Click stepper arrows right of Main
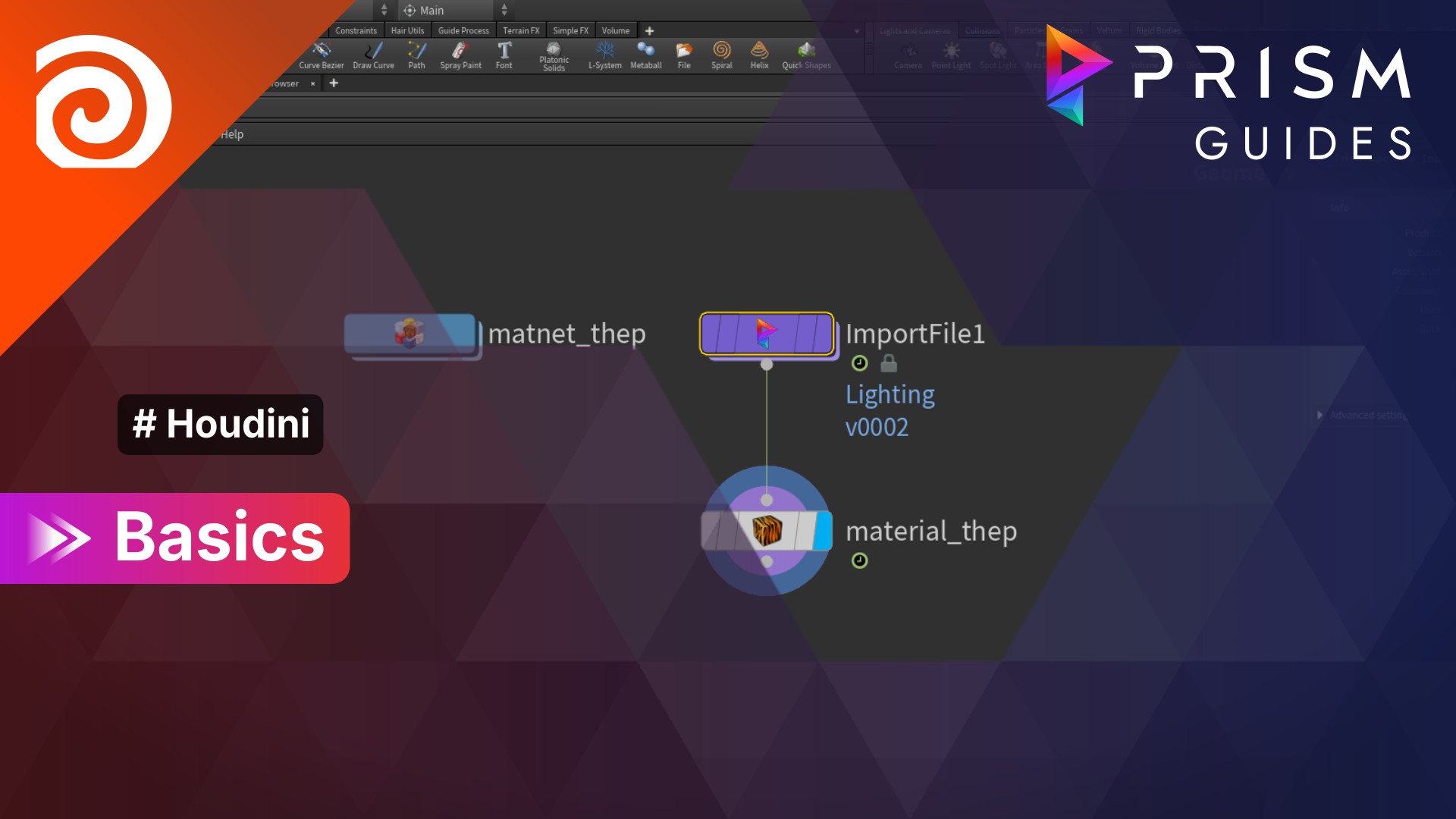1456x819 pixels. (504, 10)
